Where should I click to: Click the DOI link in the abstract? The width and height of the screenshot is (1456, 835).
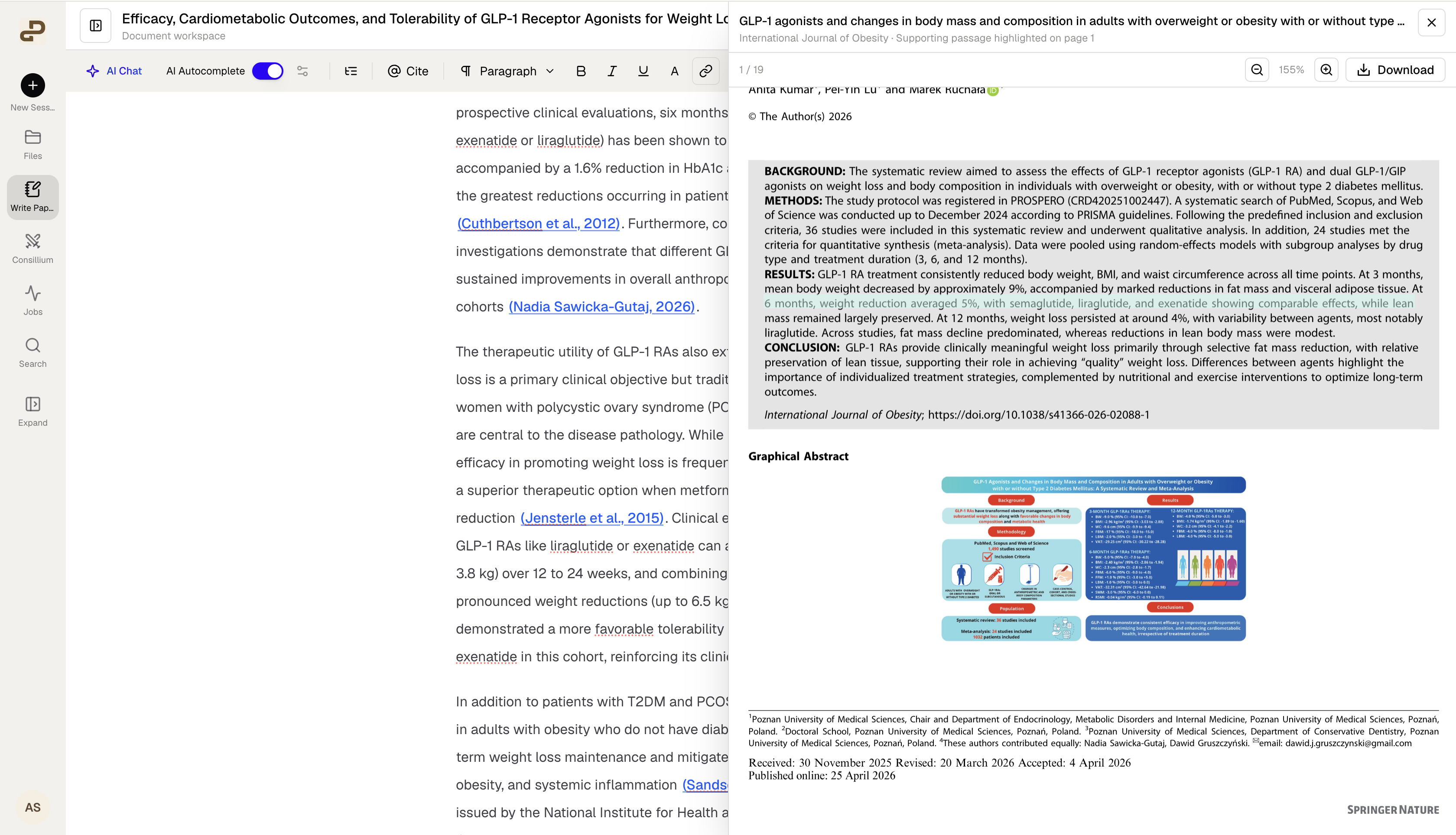pos(1038,414)
